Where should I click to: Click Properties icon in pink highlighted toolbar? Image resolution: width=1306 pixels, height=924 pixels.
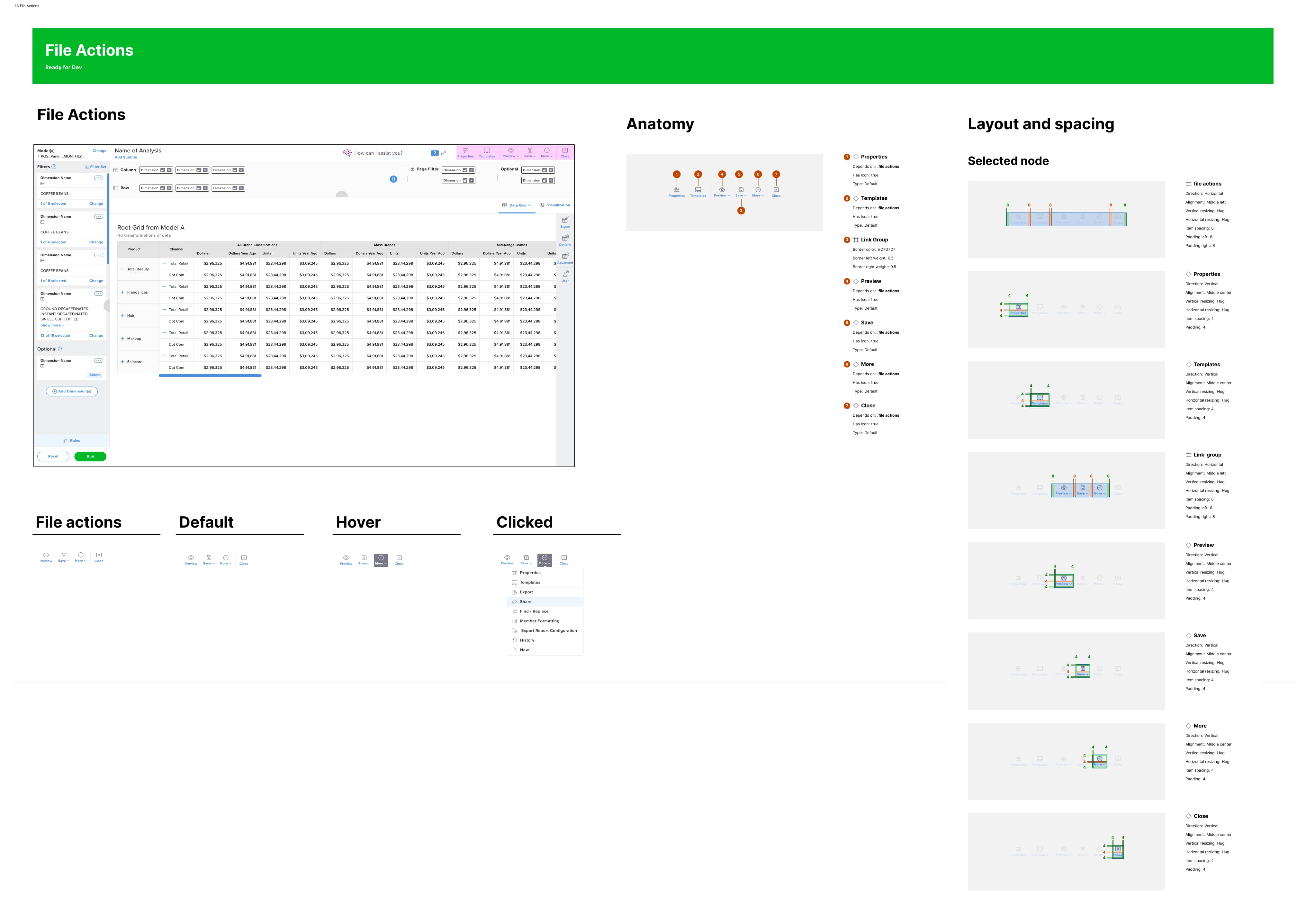point(465,152)
